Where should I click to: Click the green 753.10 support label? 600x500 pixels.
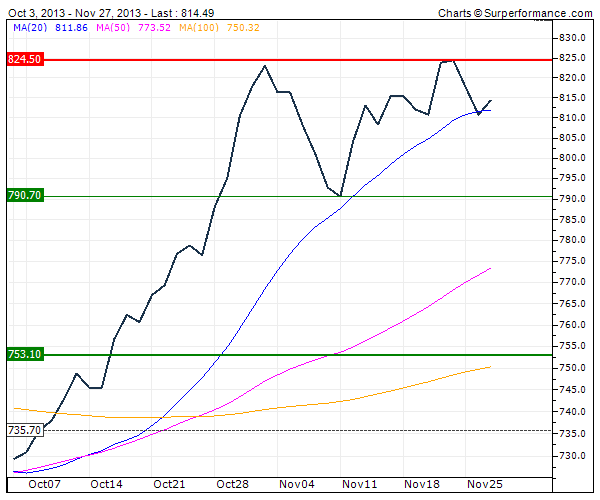24,354
